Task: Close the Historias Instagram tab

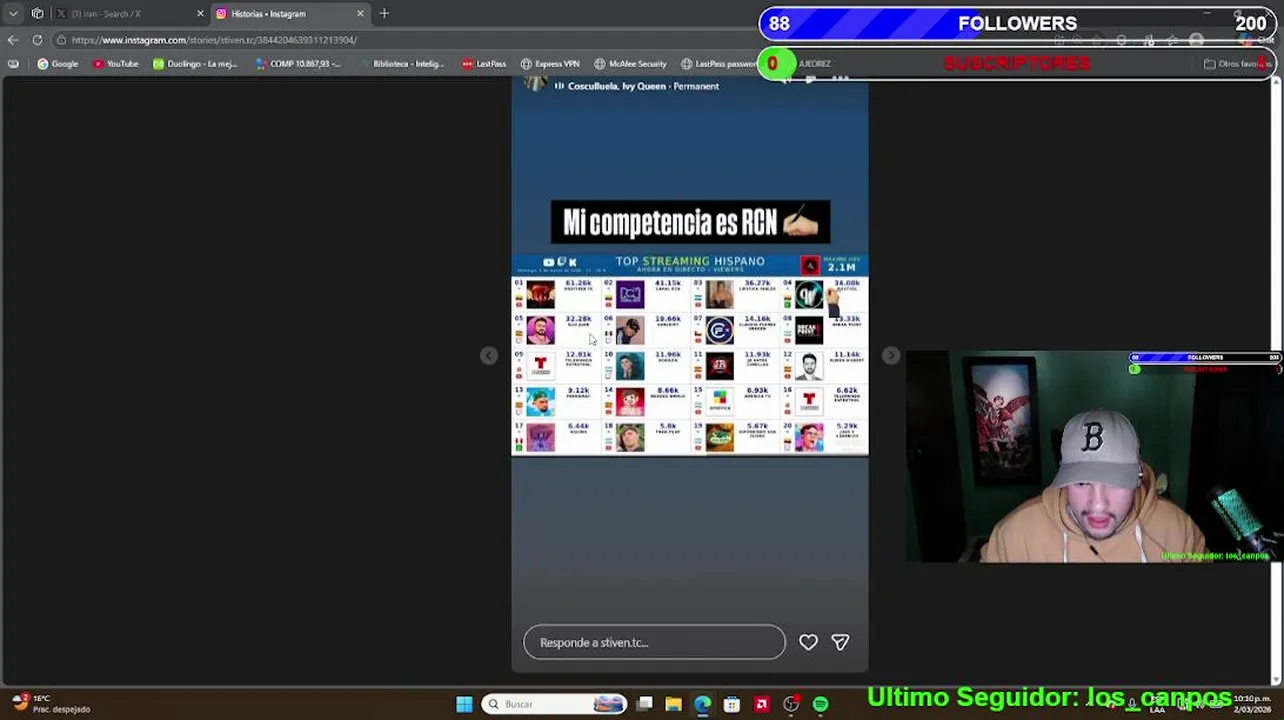Action: (x=360, y=14)
